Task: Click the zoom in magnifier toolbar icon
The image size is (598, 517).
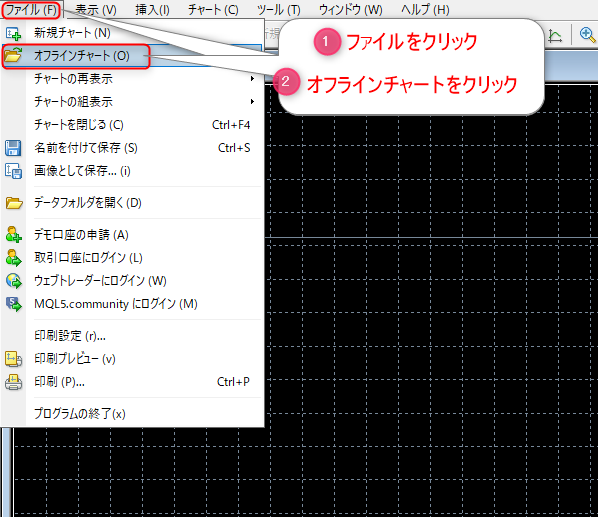Action: click(587, 35)
